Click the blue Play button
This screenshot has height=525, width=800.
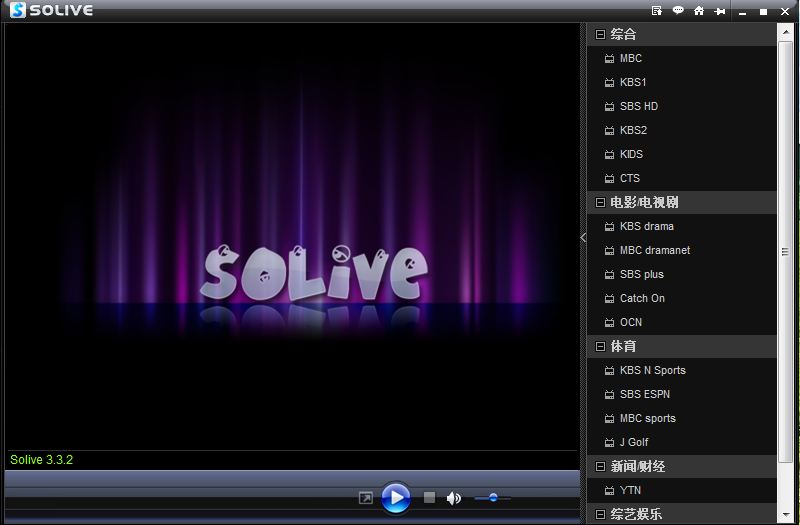pos(396,497)
